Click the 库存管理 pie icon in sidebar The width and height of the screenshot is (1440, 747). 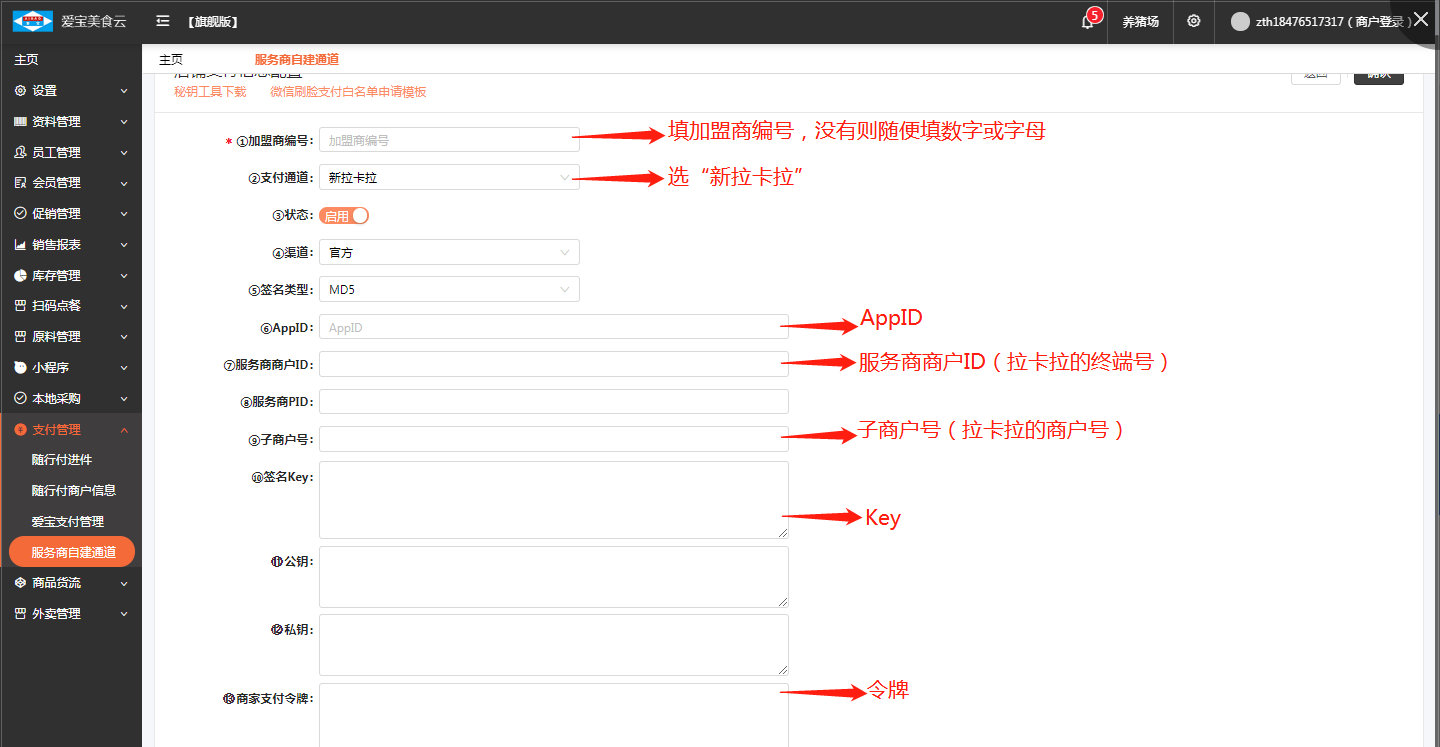(20, 276)
